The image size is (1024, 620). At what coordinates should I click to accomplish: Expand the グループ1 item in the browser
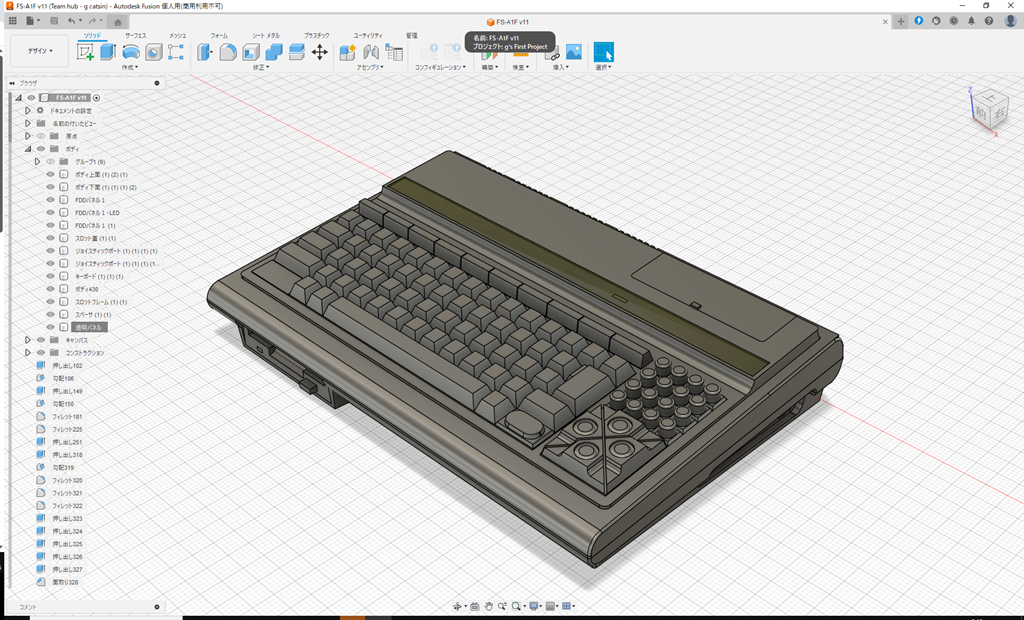[x=37, y=160]
